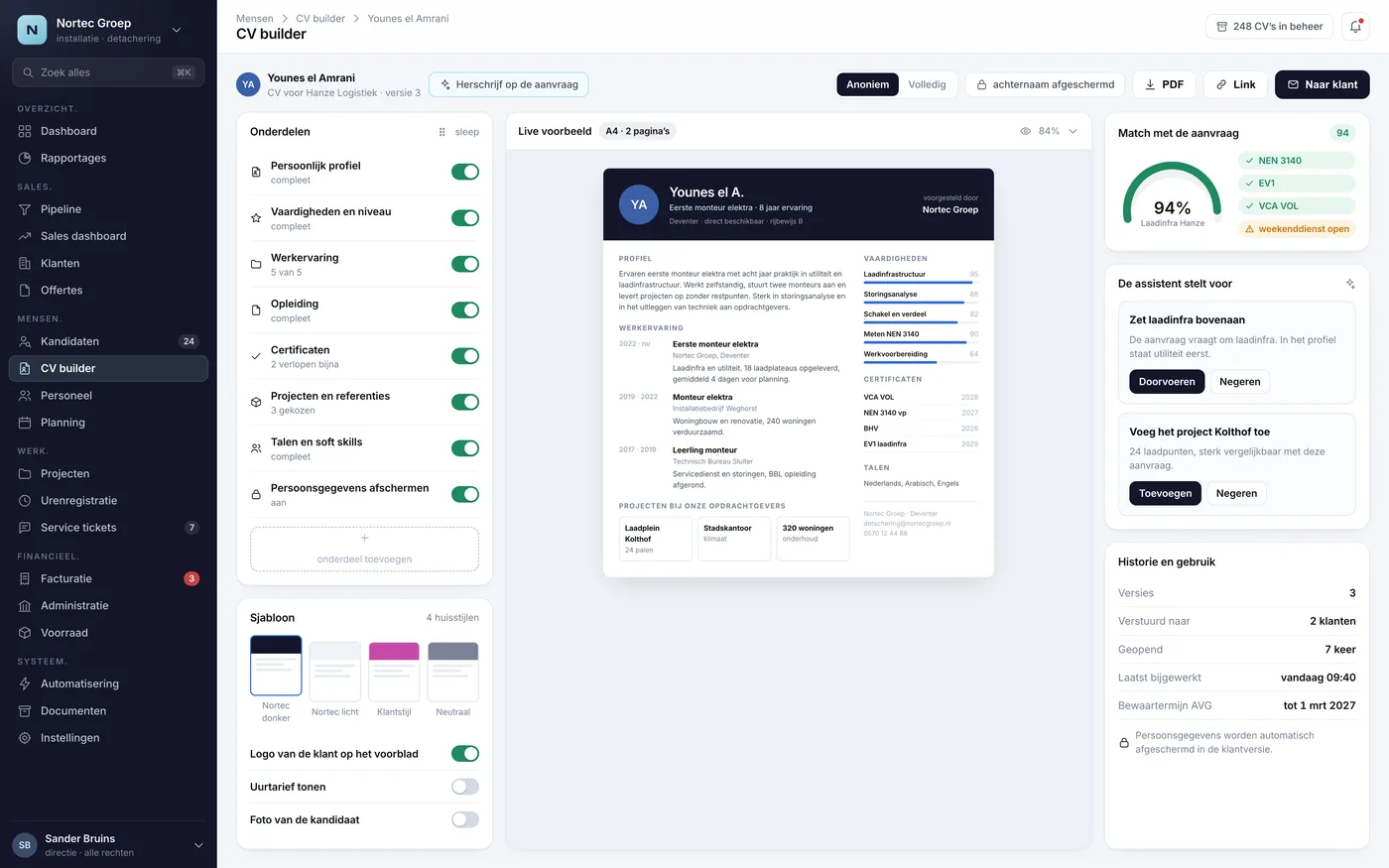Viewport: 1389px width, 868px height.
Task: Click the Rapportages chart icon
Action: pos(25,158)
